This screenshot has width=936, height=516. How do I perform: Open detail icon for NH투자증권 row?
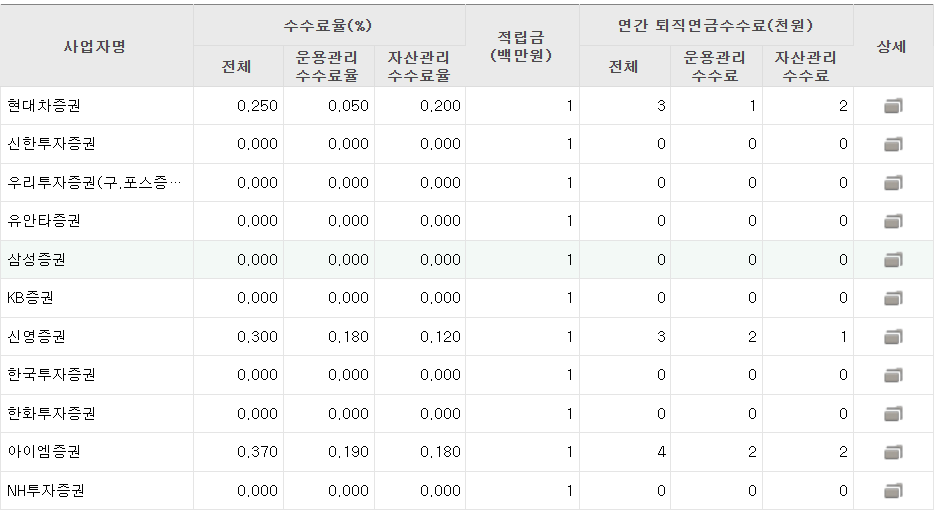point(893,491)
